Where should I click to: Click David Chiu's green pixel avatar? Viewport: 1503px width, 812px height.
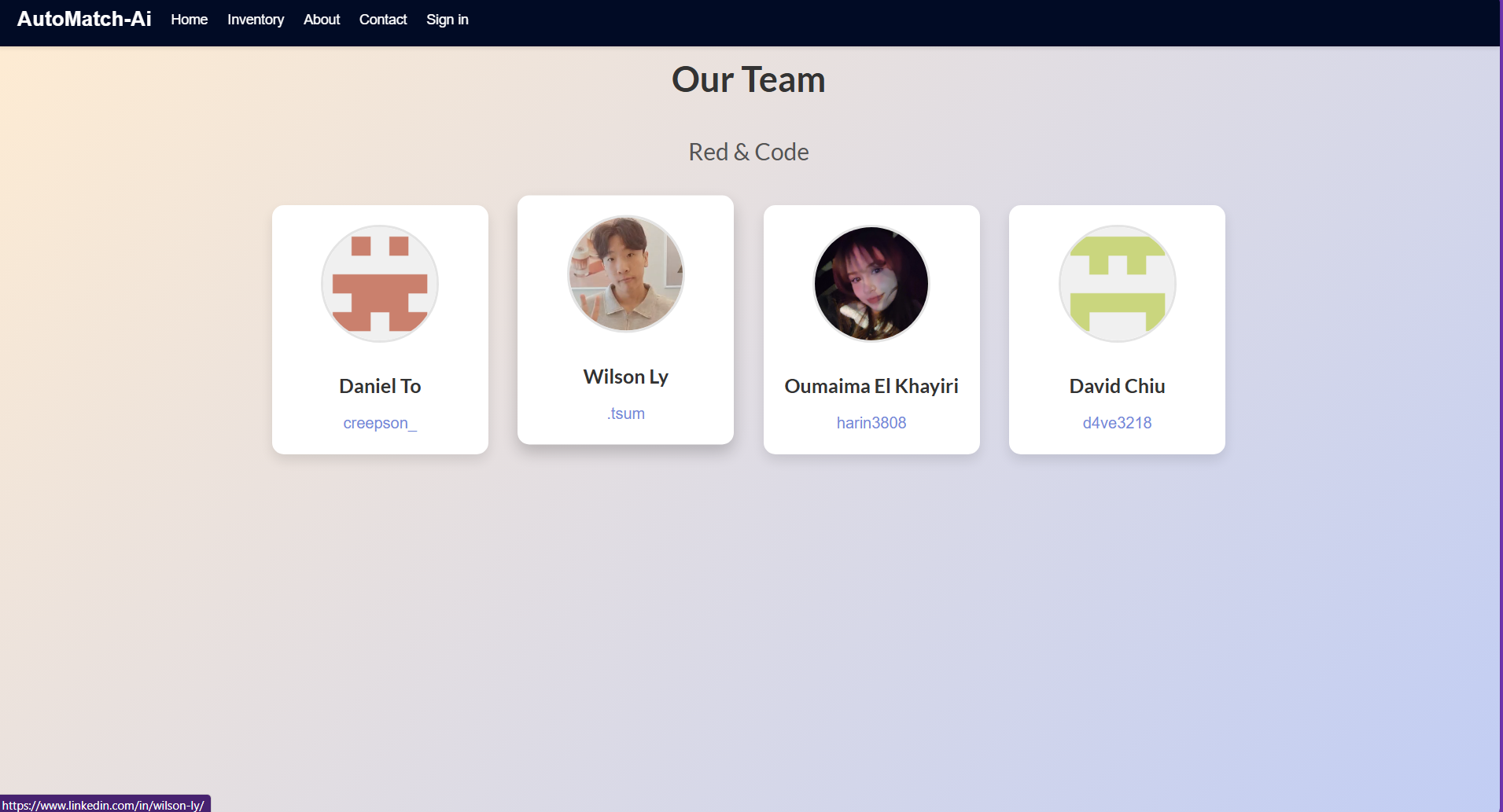pos(1117,284)
